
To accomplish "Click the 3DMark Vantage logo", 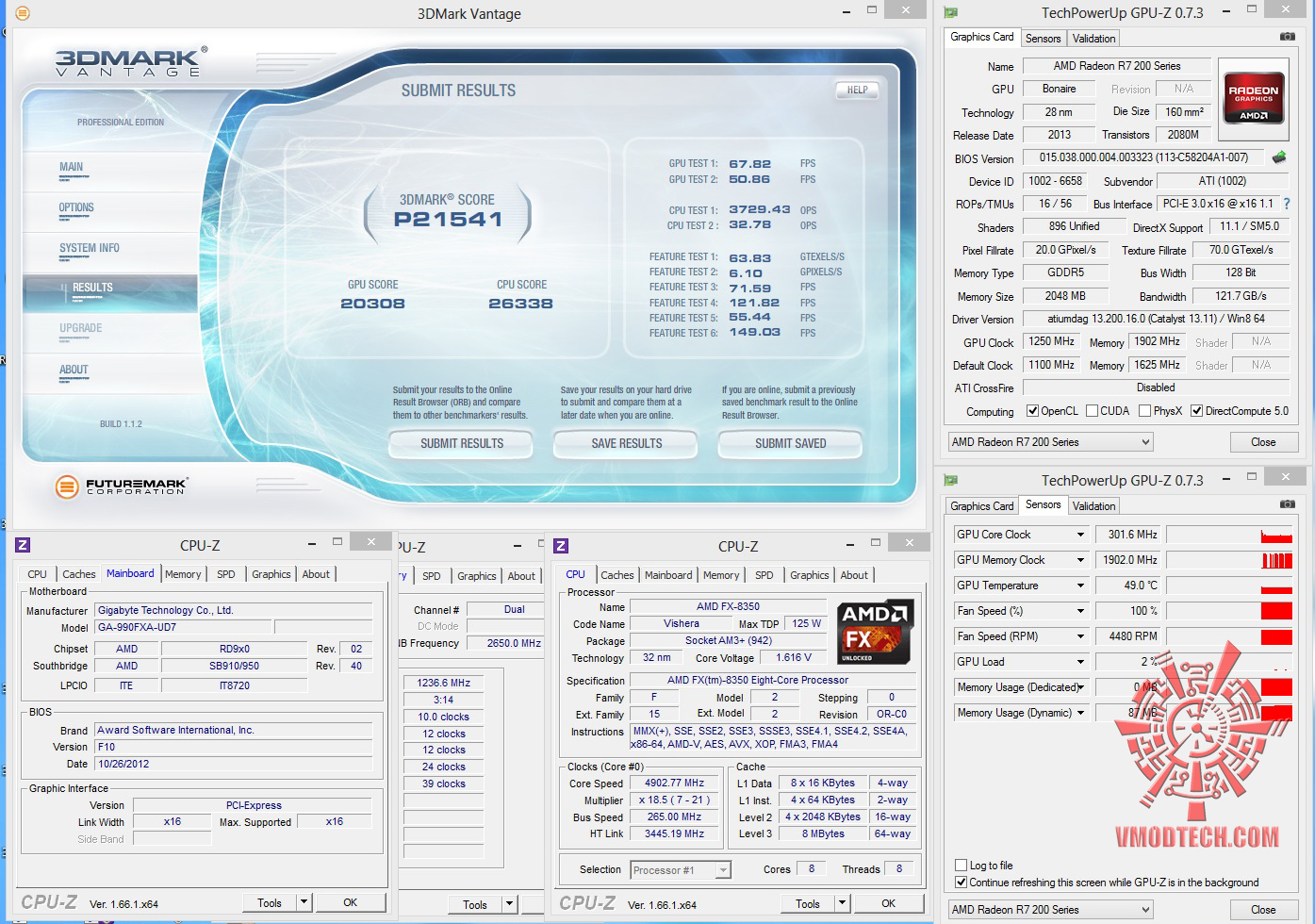I will pos(131,62).
